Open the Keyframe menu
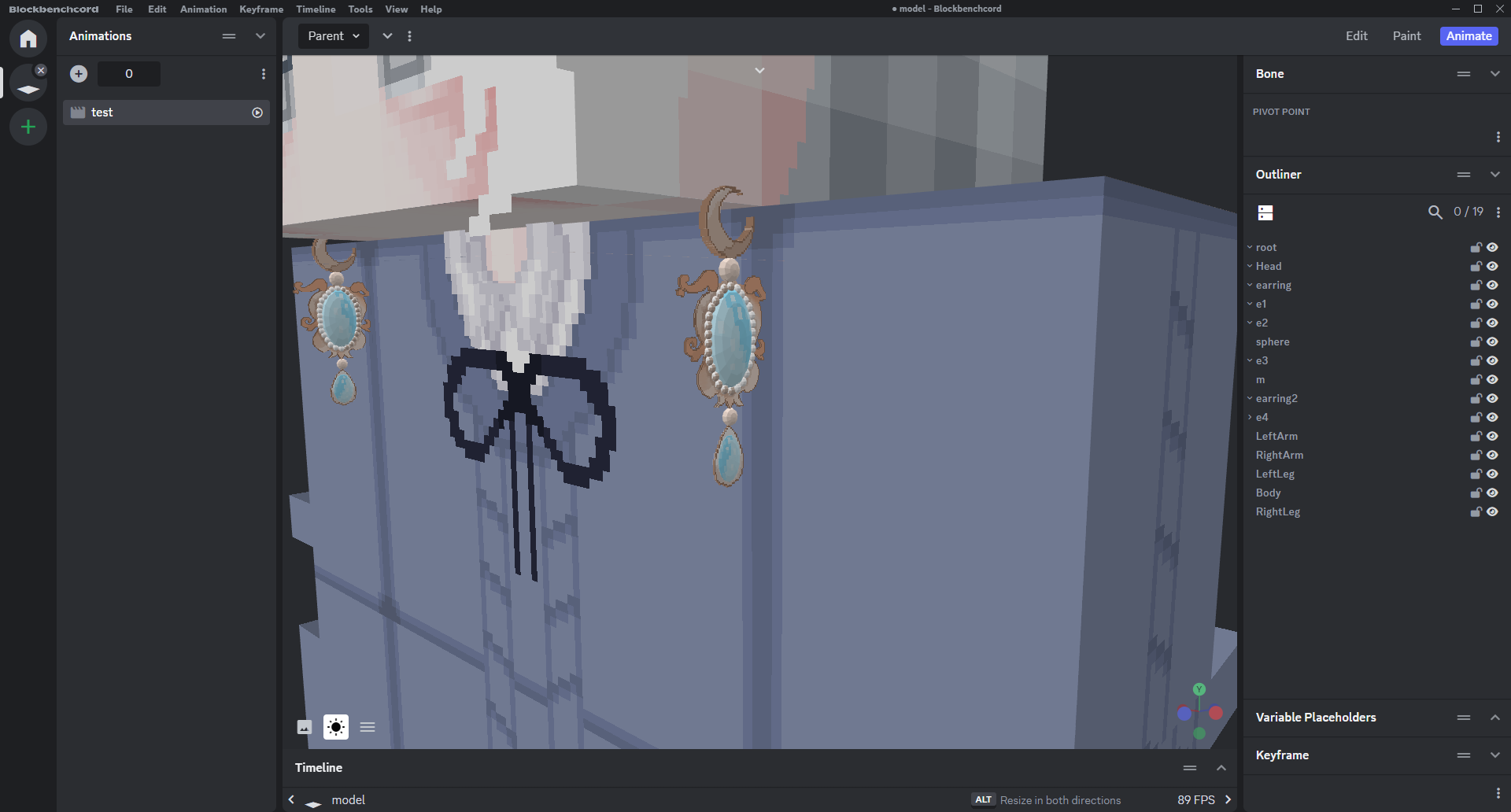 (x=261, y=9)
